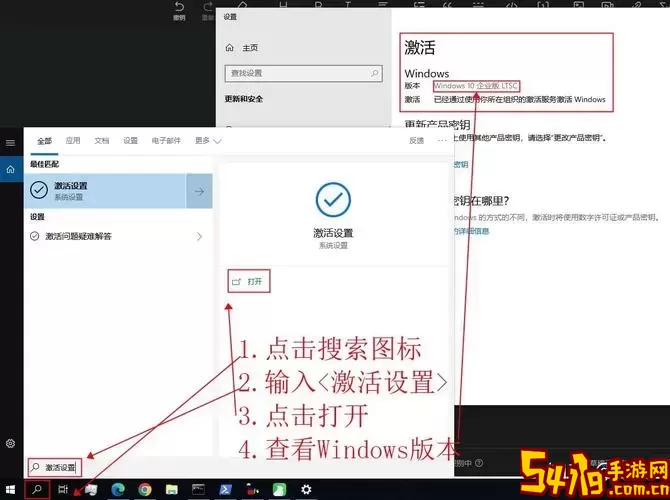Open the terminal window icon in the taskbar
Viewport: 670px width, 500px height.
click(x=198, y=489)
